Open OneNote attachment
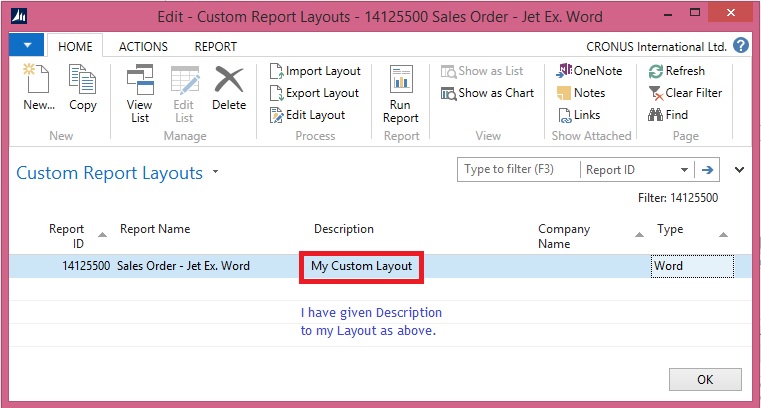The image size is (761, 408). 589,71
